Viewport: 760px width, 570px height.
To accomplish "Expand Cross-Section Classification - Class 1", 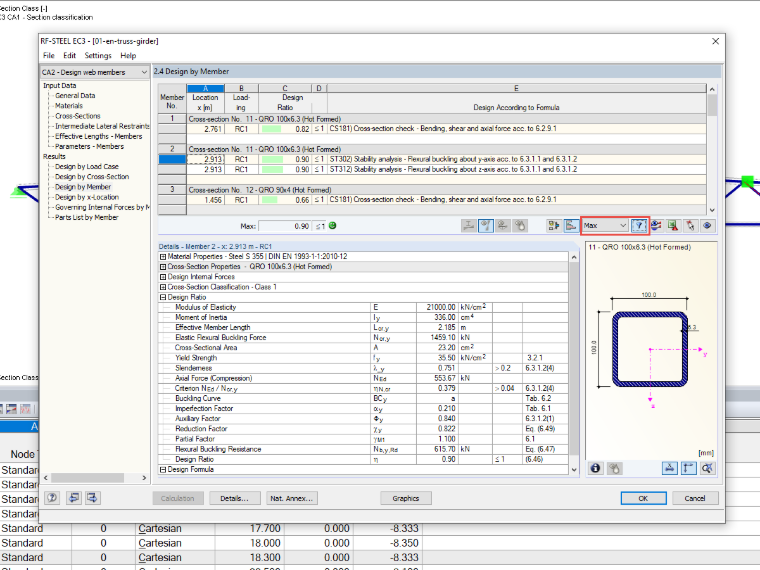I will 163,287.
